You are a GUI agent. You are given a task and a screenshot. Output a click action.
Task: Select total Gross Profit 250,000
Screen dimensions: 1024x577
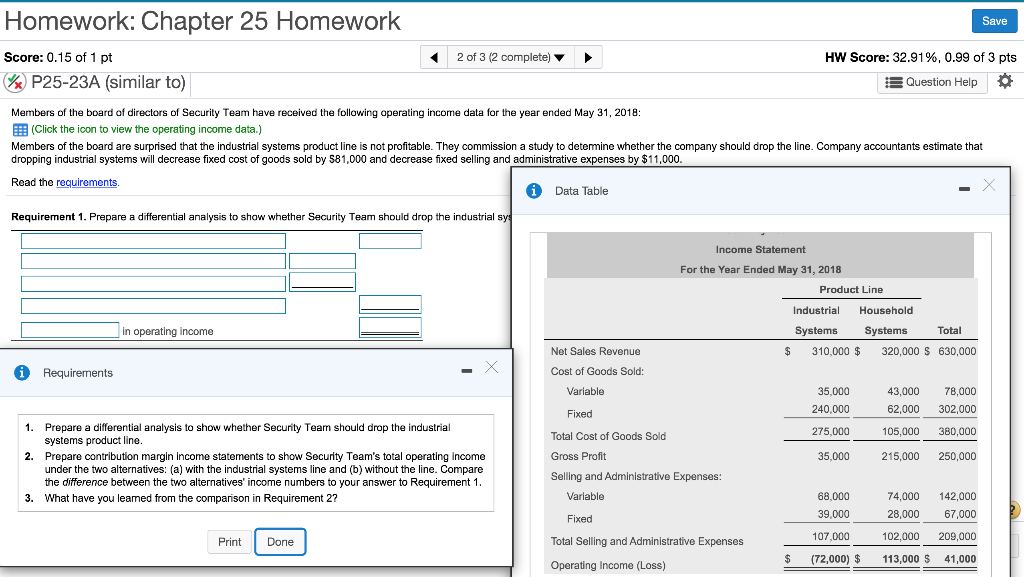click(x=957, y=456)
